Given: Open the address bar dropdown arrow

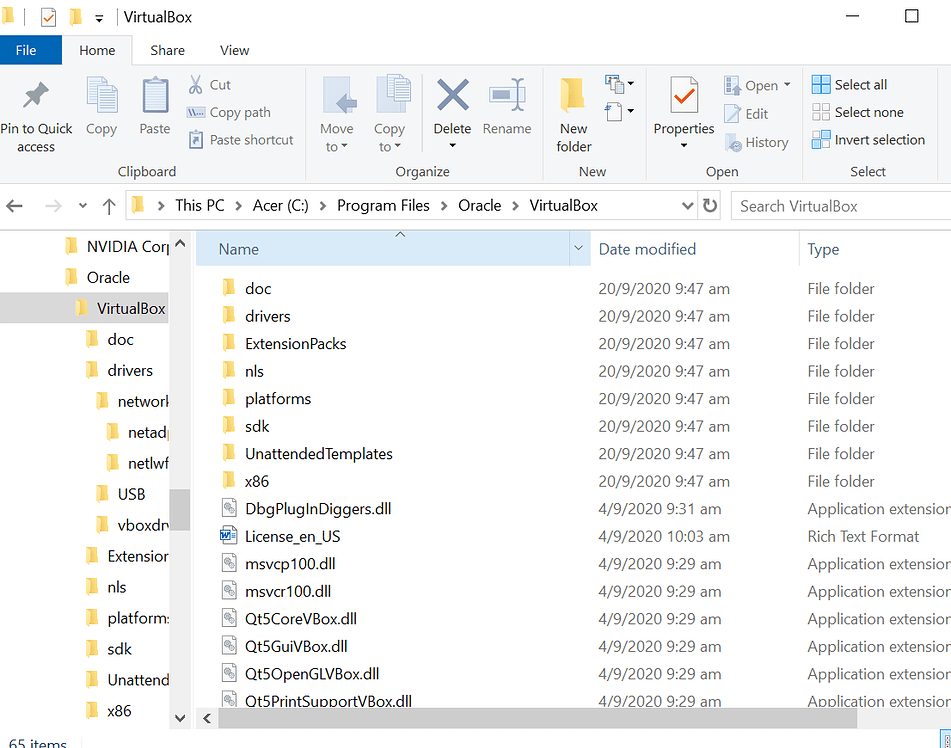Looking at the screenshot, I should coord(689,205).
